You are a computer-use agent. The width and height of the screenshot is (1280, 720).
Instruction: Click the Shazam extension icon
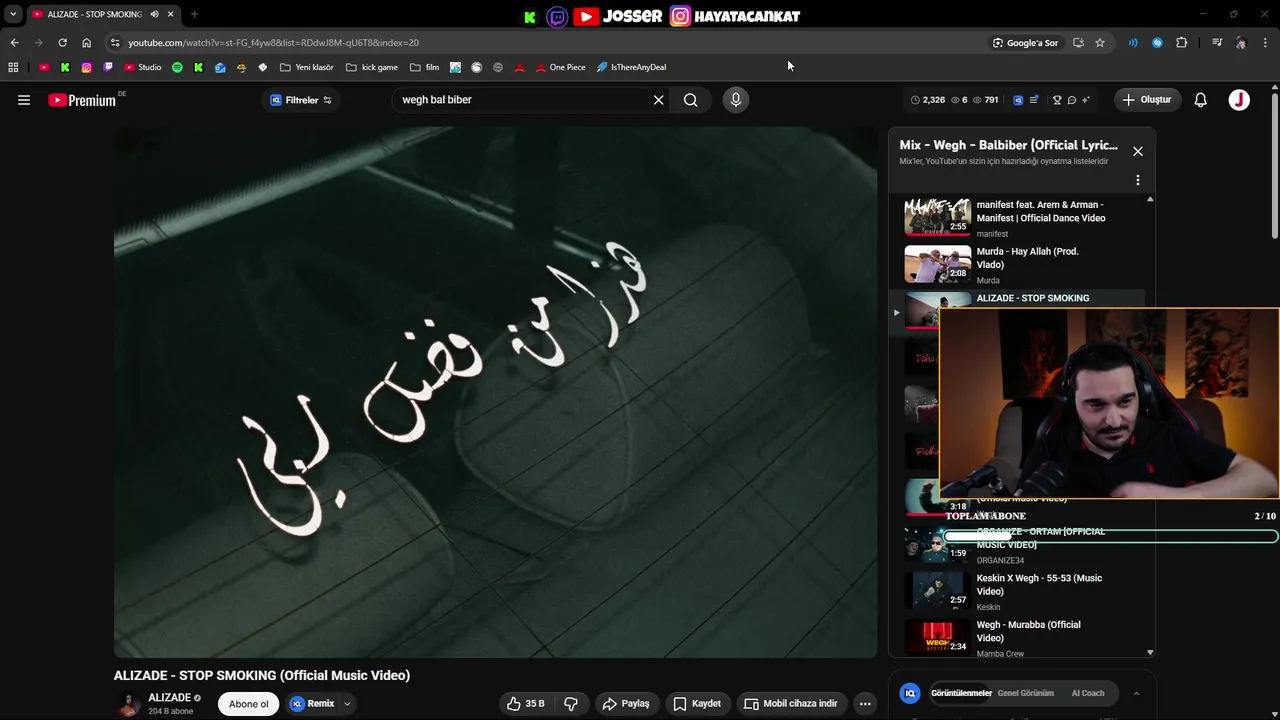[1157, 43]
